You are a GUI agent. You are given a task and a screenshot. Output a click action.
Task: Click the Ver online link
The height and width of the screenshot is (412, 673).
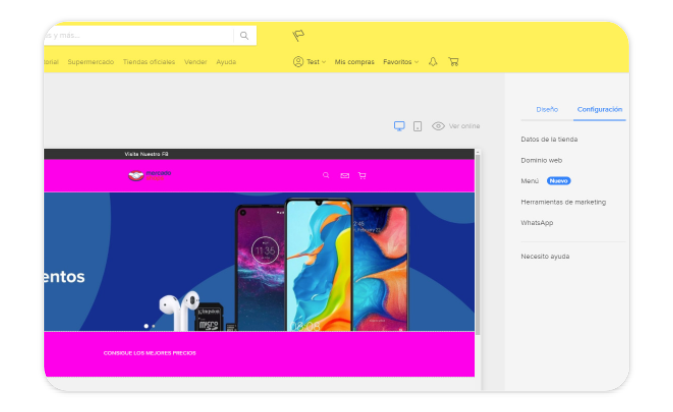[464, 126]
